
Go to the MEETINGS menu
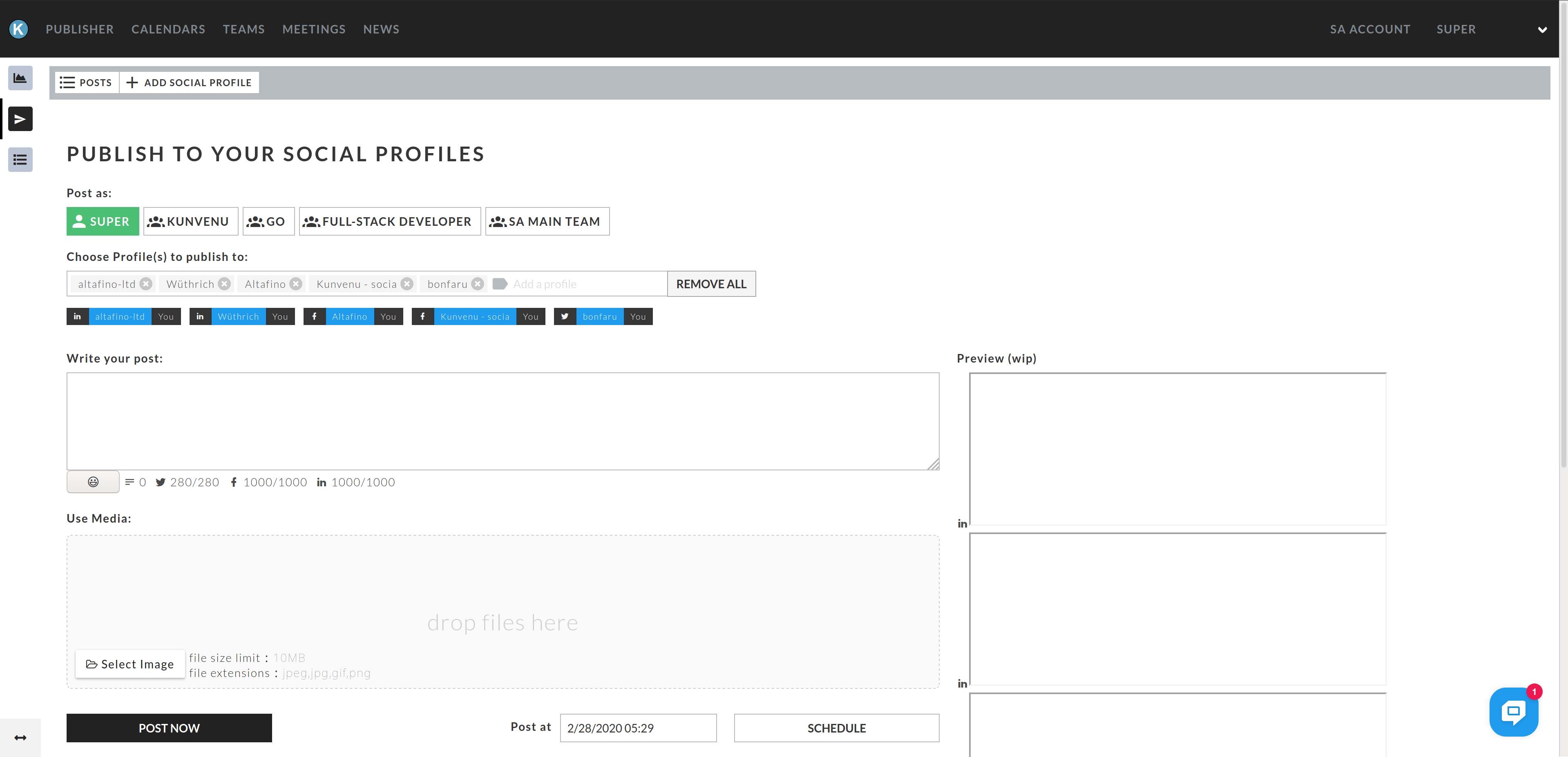(x=313, y=29)
